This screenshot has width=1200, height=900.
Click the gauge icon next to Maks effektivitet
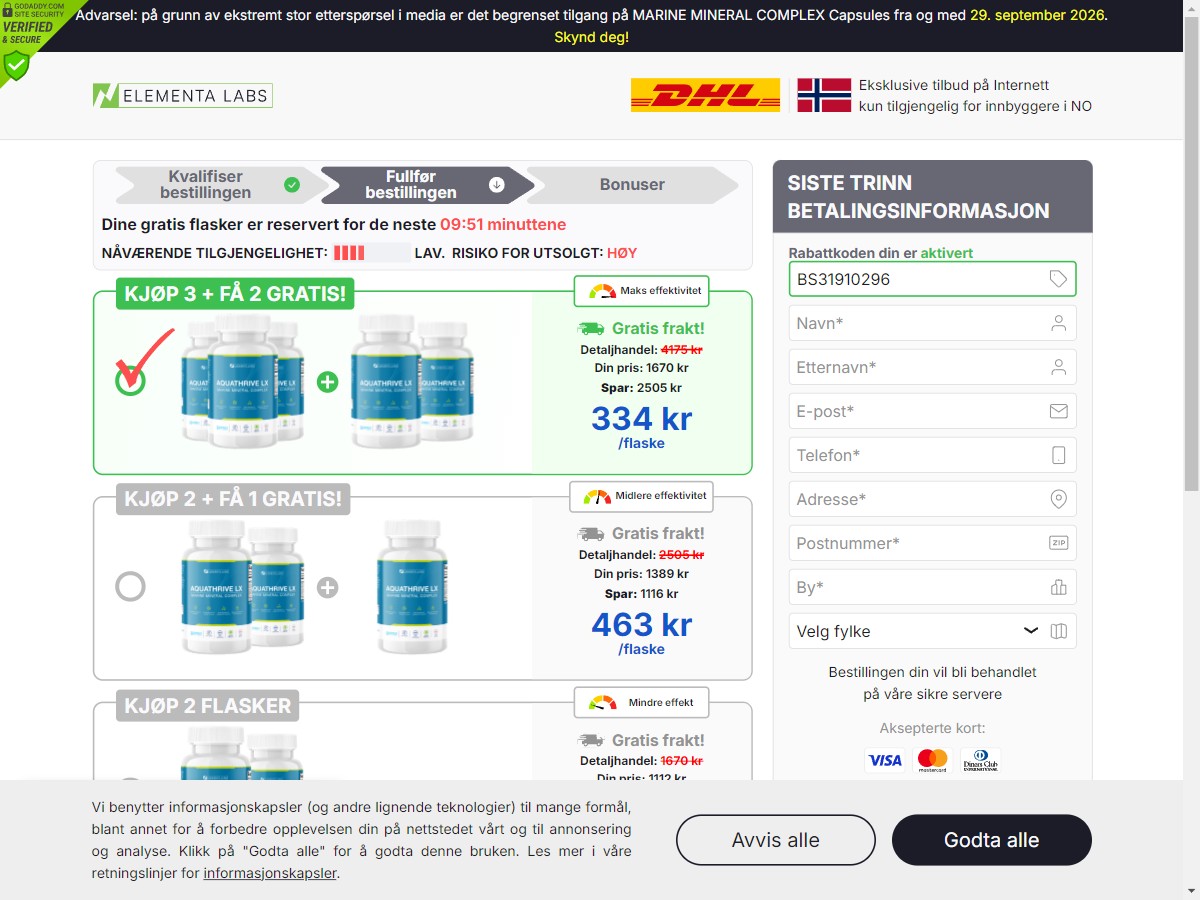(x=602, y=291)
